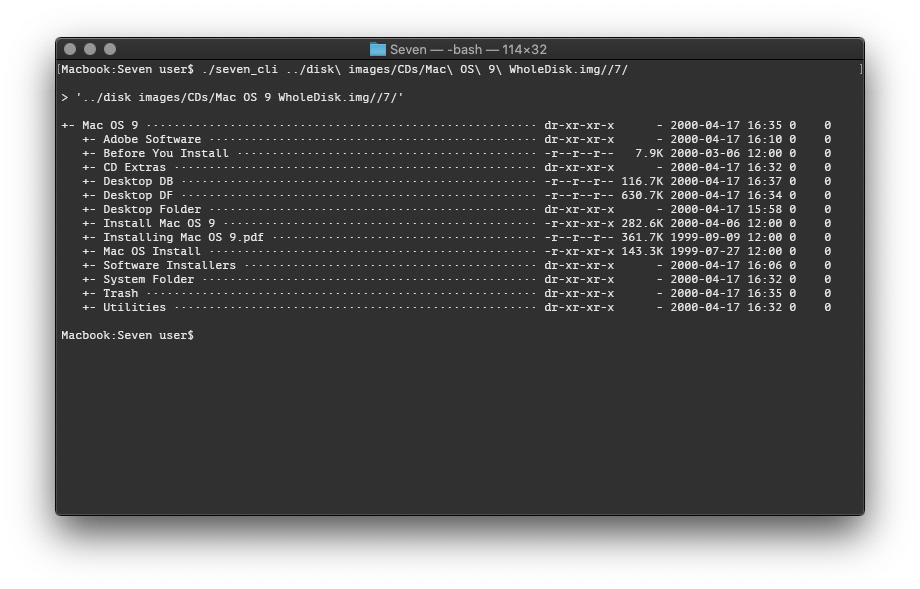The height and width of the screenshot is (589, 920).
Task: Select the 'Software Installers' entry
Action: click(x=170, y=265)
